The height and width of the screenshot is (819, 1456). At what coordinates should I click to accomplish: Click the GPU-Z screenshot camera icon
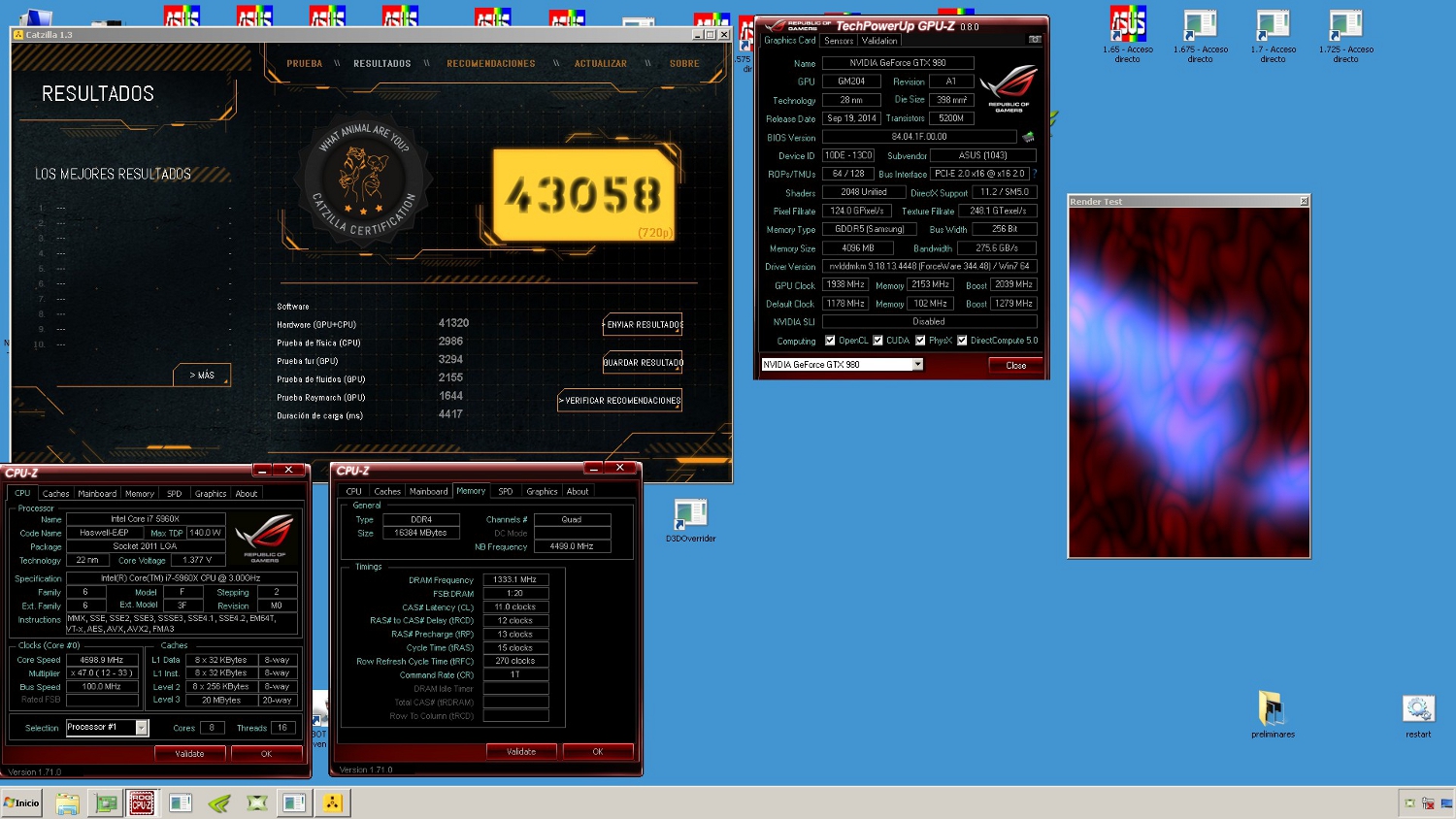pos(1035,40)
